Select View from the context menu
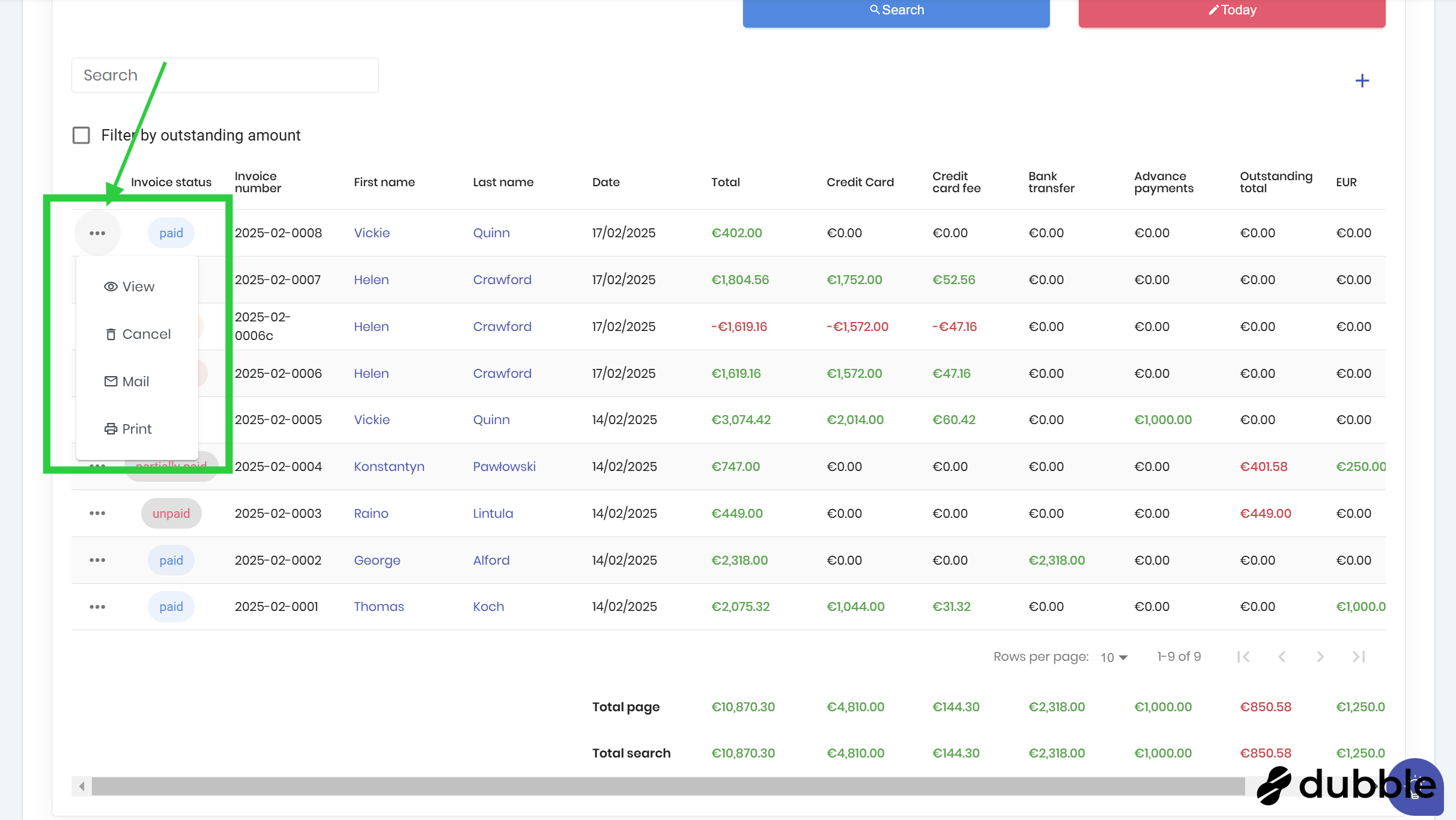Image resolution: width=1456 pixels, height=820 pixels. (x=130, y=287)
